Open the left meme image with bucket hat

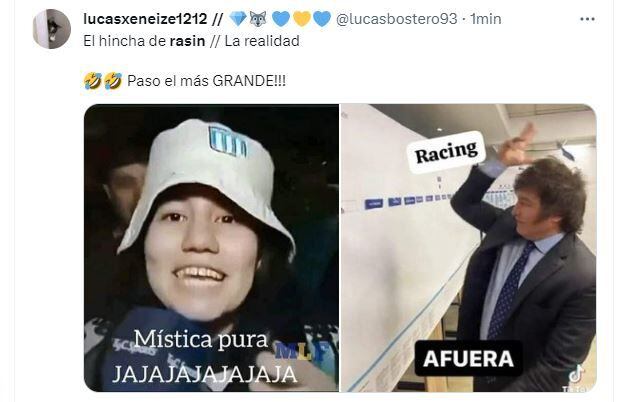[x=211, y=248]
